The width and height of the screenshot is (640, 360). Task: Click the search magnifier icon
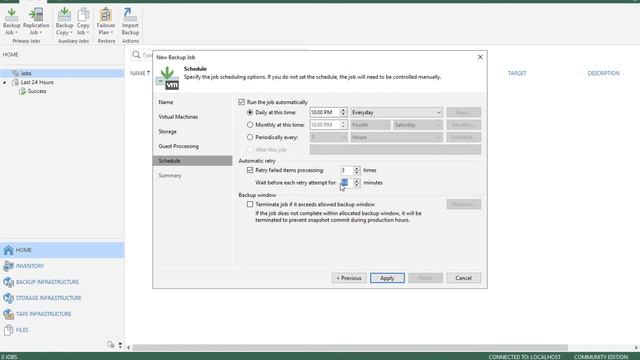(136, 55)
